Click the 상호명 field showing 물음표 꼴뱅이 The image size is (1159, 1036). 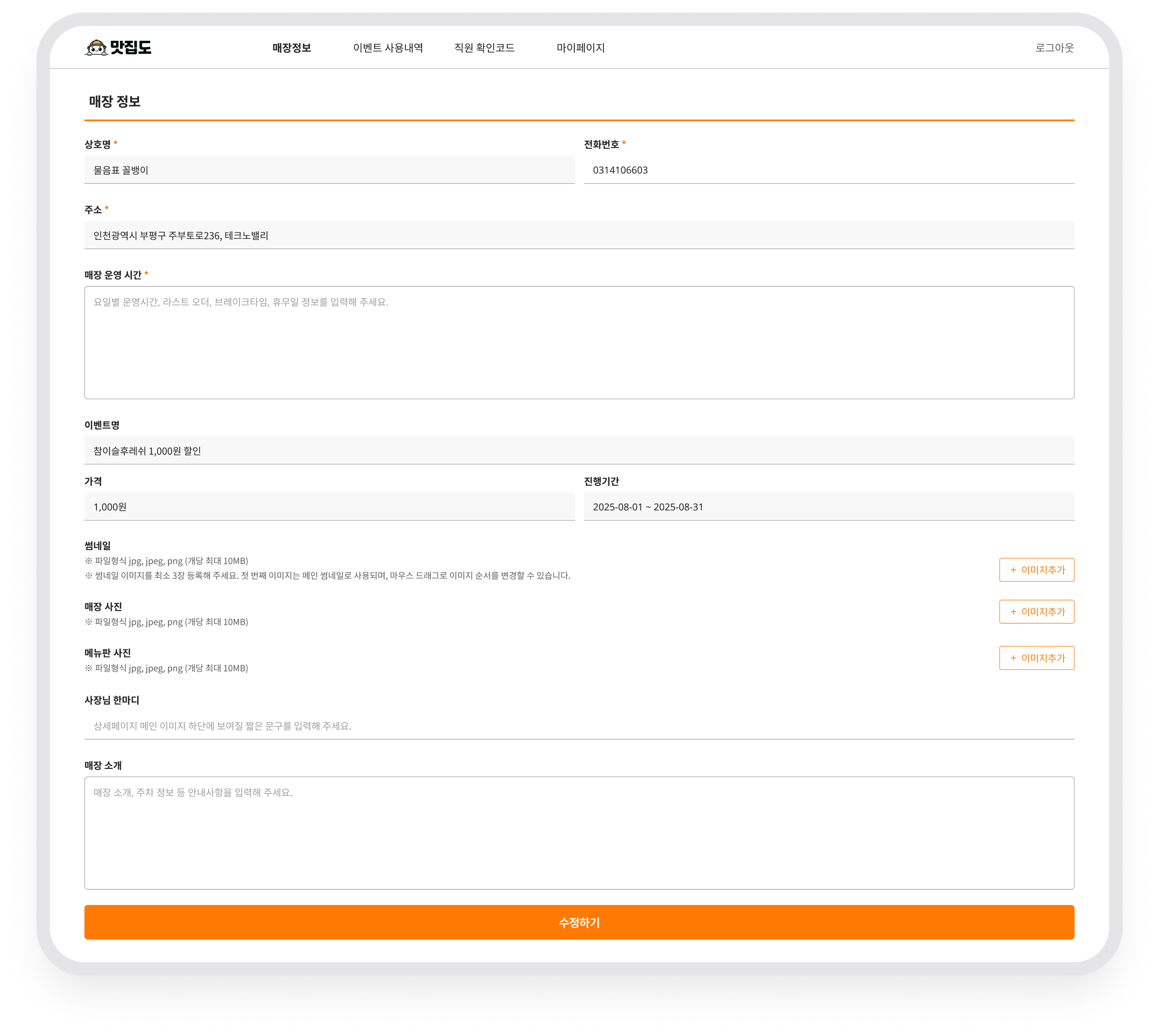pos(330,170)
